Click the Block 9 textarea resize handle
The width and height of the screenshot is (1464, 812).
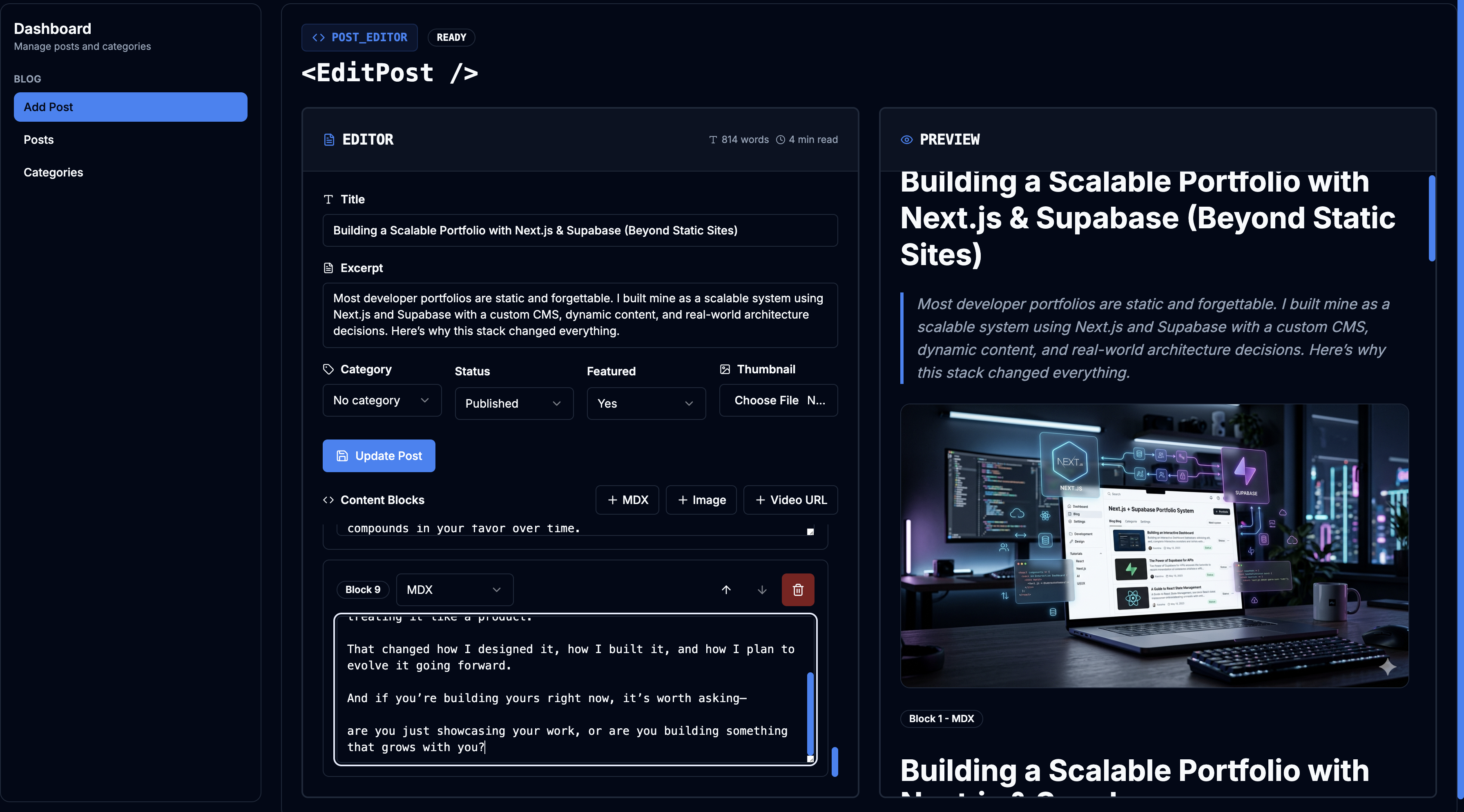(810, 758)
